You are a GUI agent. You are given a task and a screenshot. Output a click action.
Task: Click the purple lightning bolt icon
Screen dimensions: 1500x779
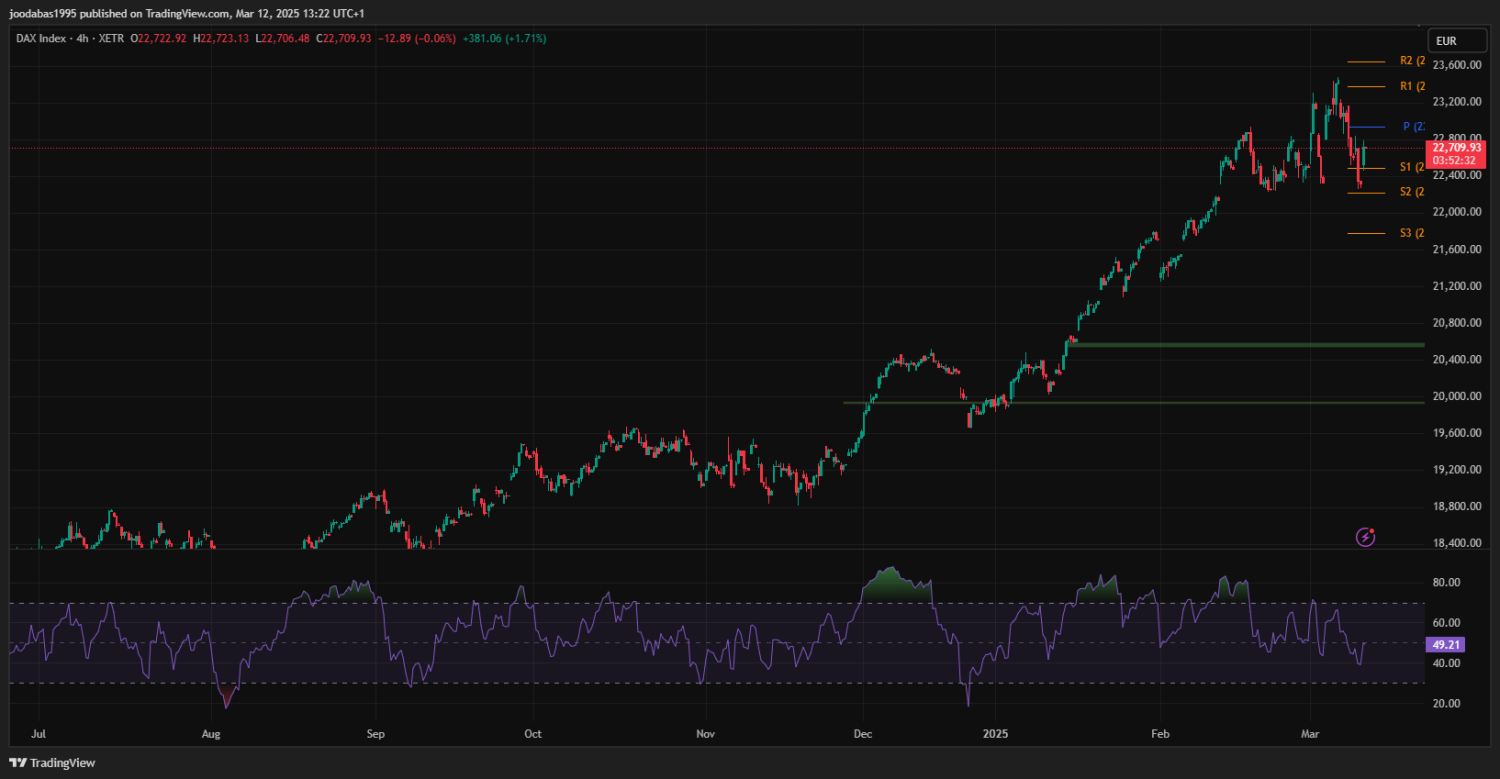pos(1365,538)
